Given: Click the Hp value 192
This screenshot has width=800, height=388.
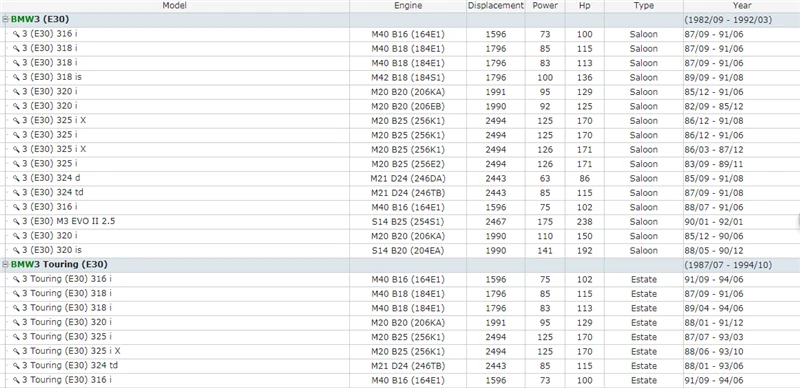Looking at the screenshot, I should coord(585,251).
